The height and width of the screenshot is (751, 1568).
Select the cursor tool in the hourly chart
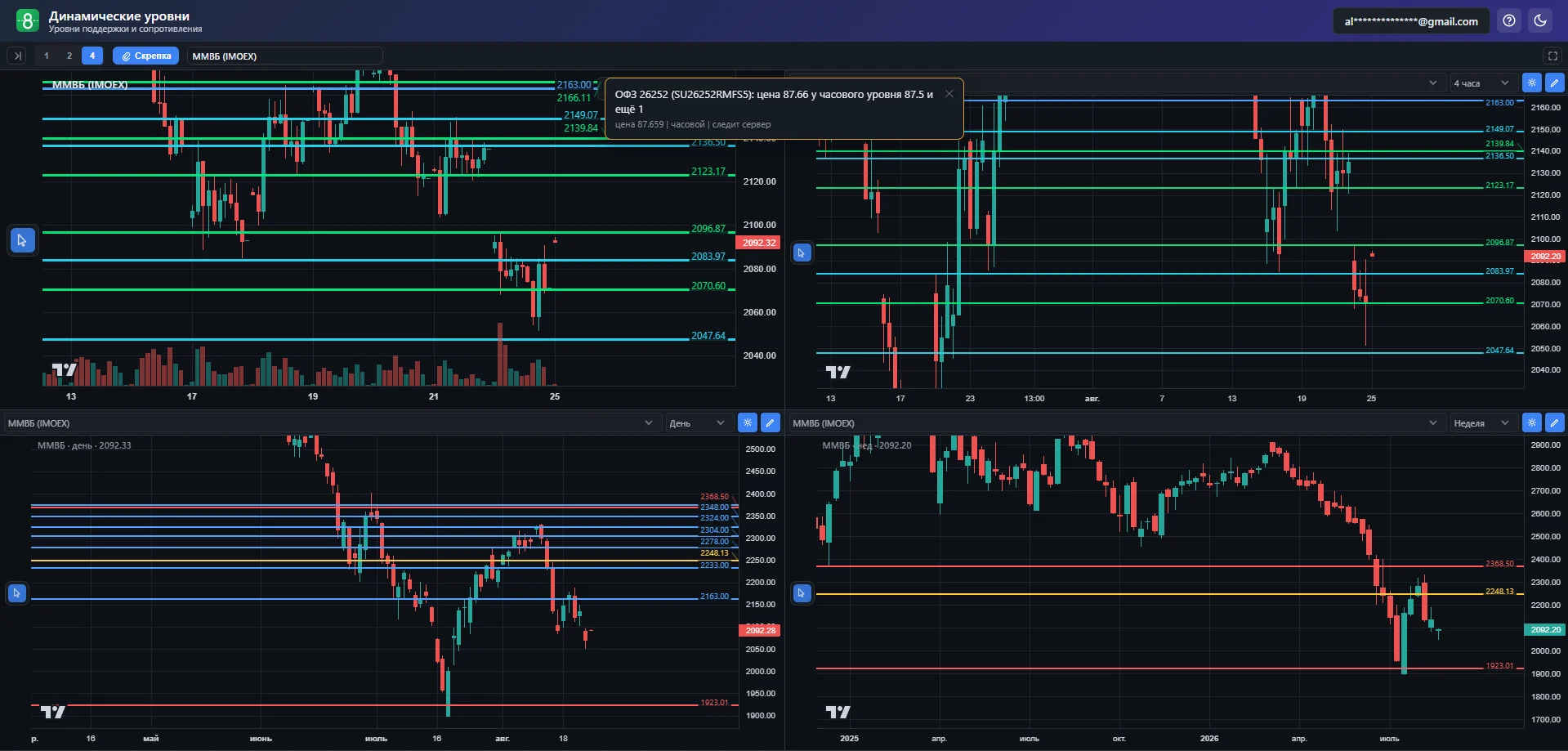pos(22,240)
